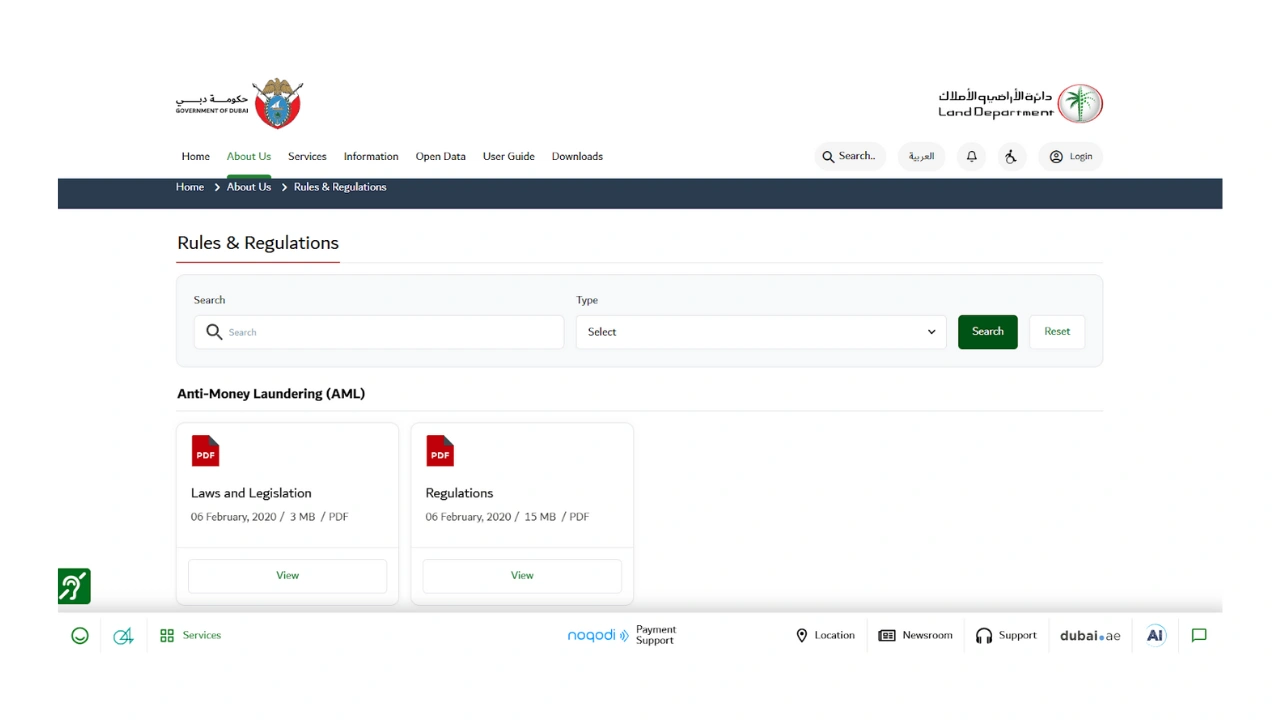Open the wheelchair accessibility options icon

tap(1011, 157)
